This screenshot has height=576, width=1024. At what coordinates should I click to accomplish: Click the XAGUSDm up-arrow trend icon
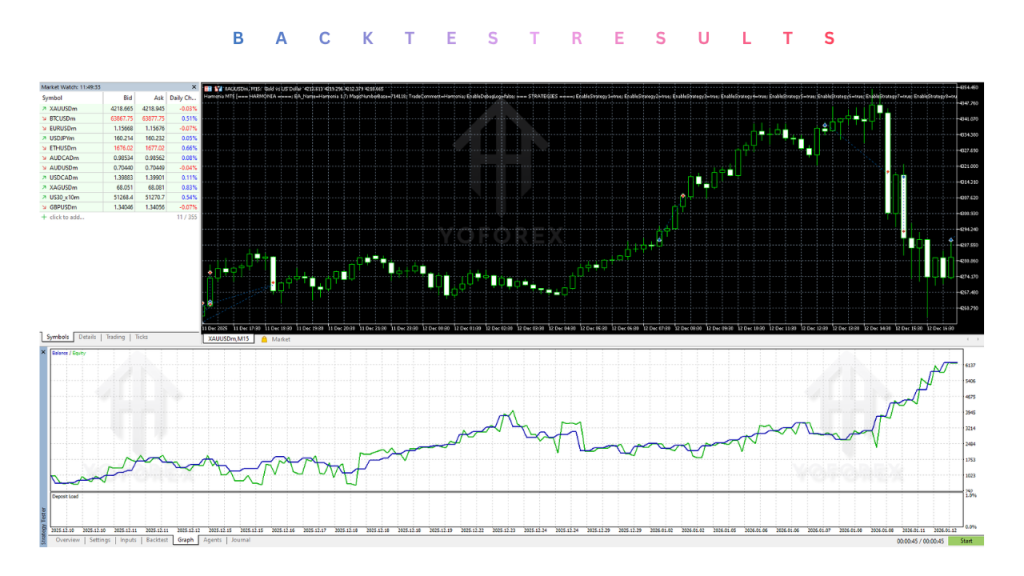point(44,187)
